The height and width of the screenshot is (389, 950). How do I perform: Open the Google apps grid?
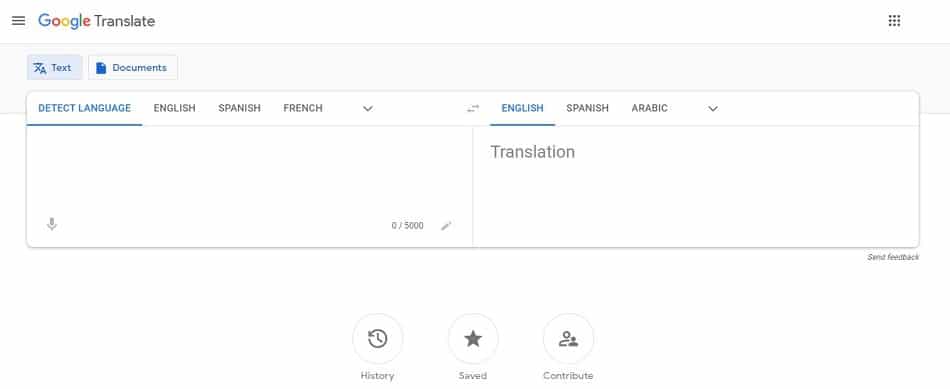pyautogui.click(x=894, y=21)
